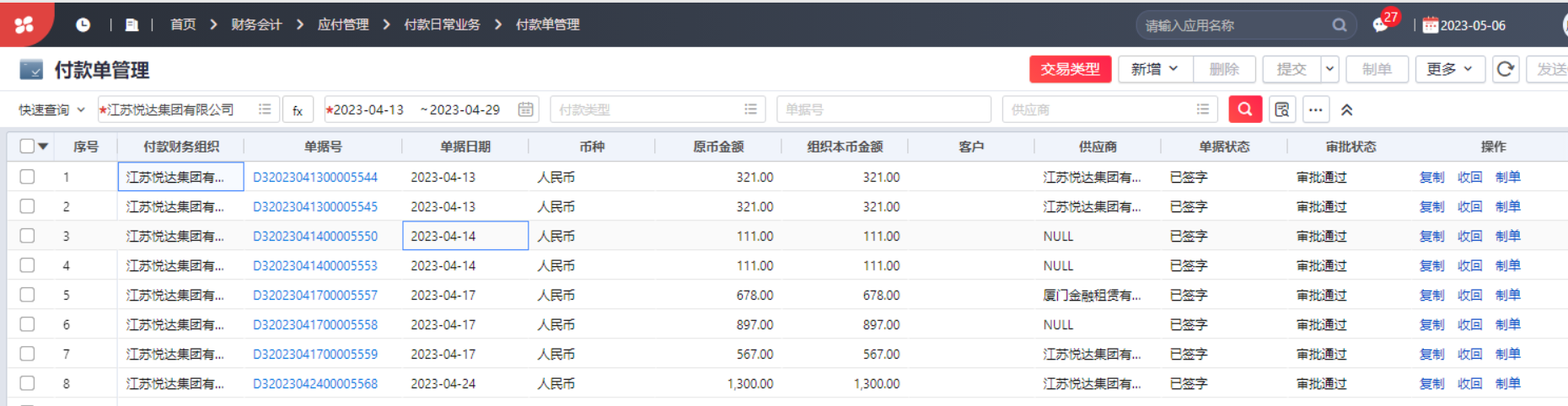Expand the 新增 dropdown button

click(1155, 69)
